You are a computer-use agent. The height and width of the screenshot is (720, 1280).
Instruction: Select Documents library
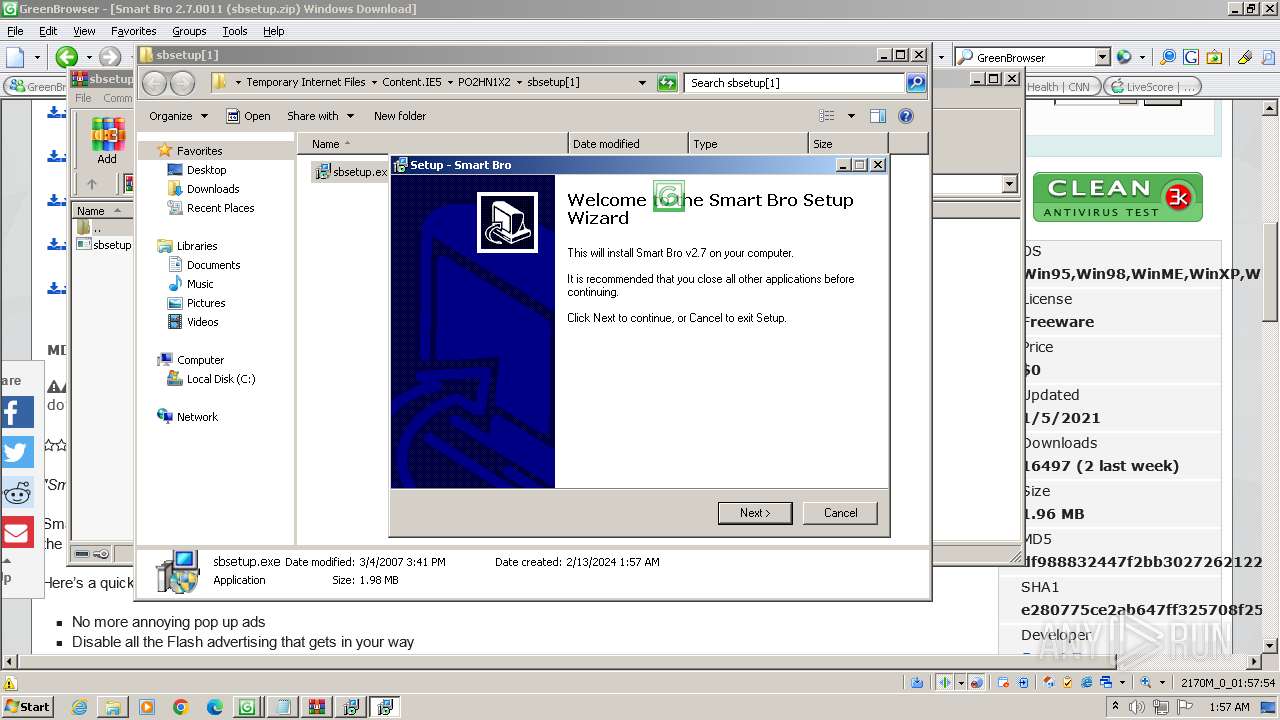pos(213,265)
